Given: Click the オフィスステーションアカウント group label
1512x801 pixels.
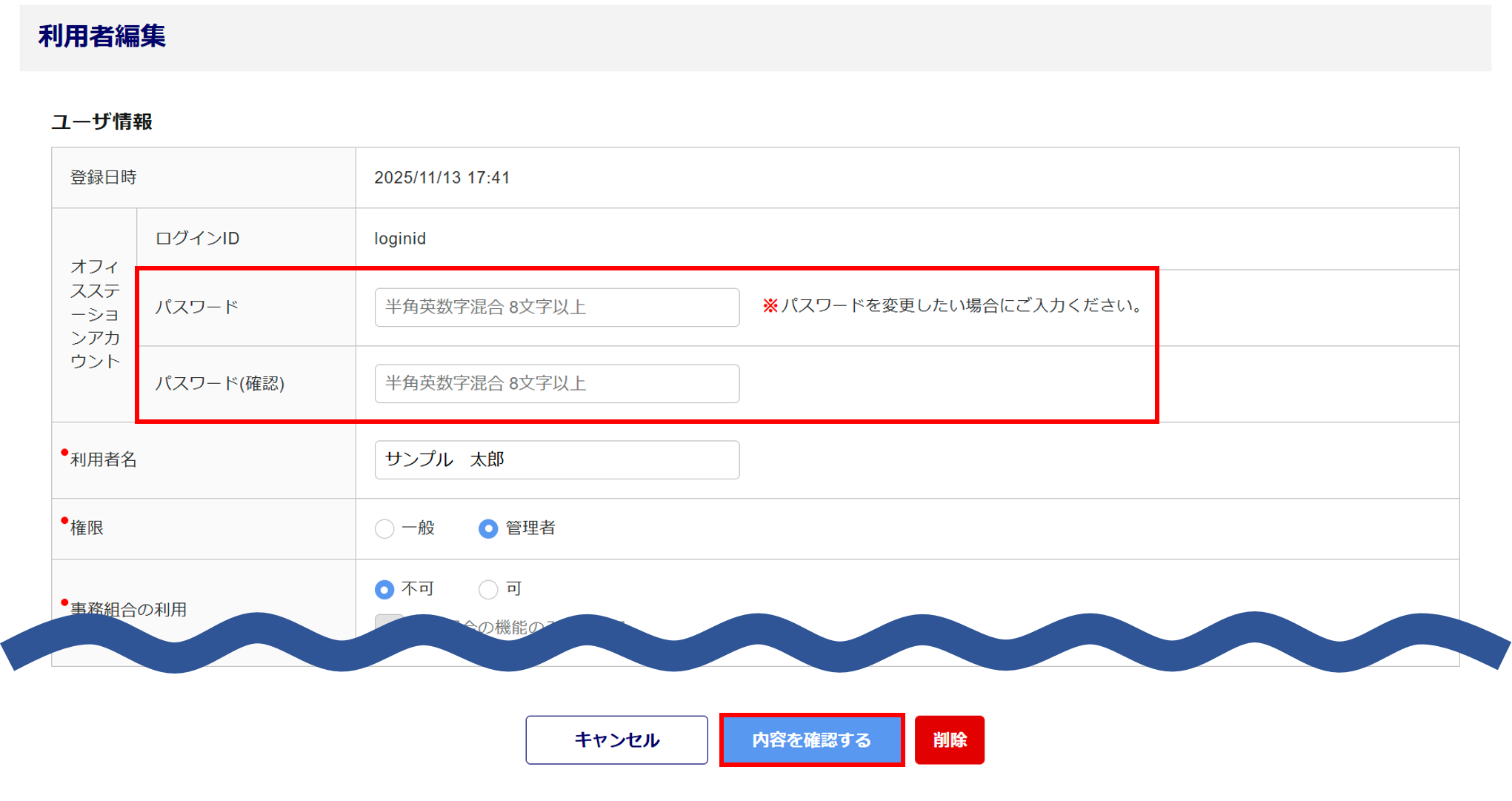Looking at the screenshot, I should pyautogui.click(x=95, y=314).
